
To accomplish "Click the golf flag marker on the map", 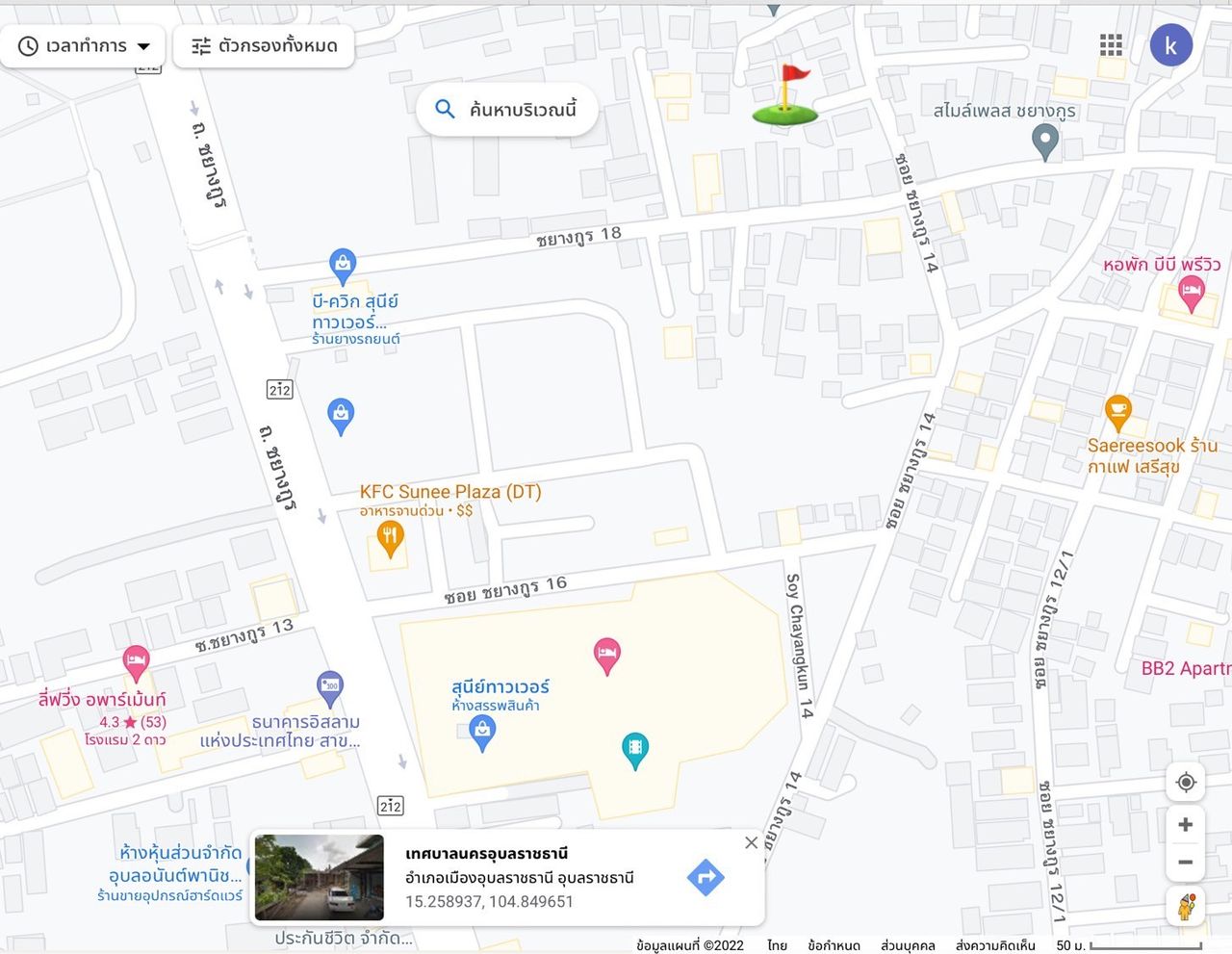I will point(786,95).
